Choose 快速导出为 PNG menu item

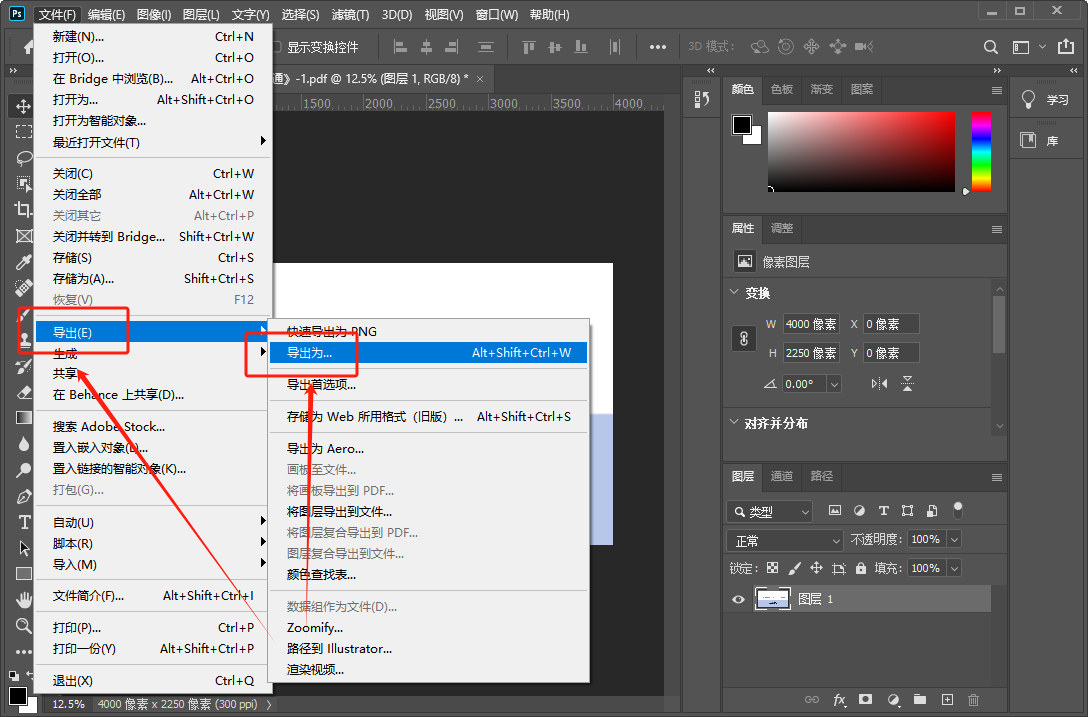tap(428, 332)
